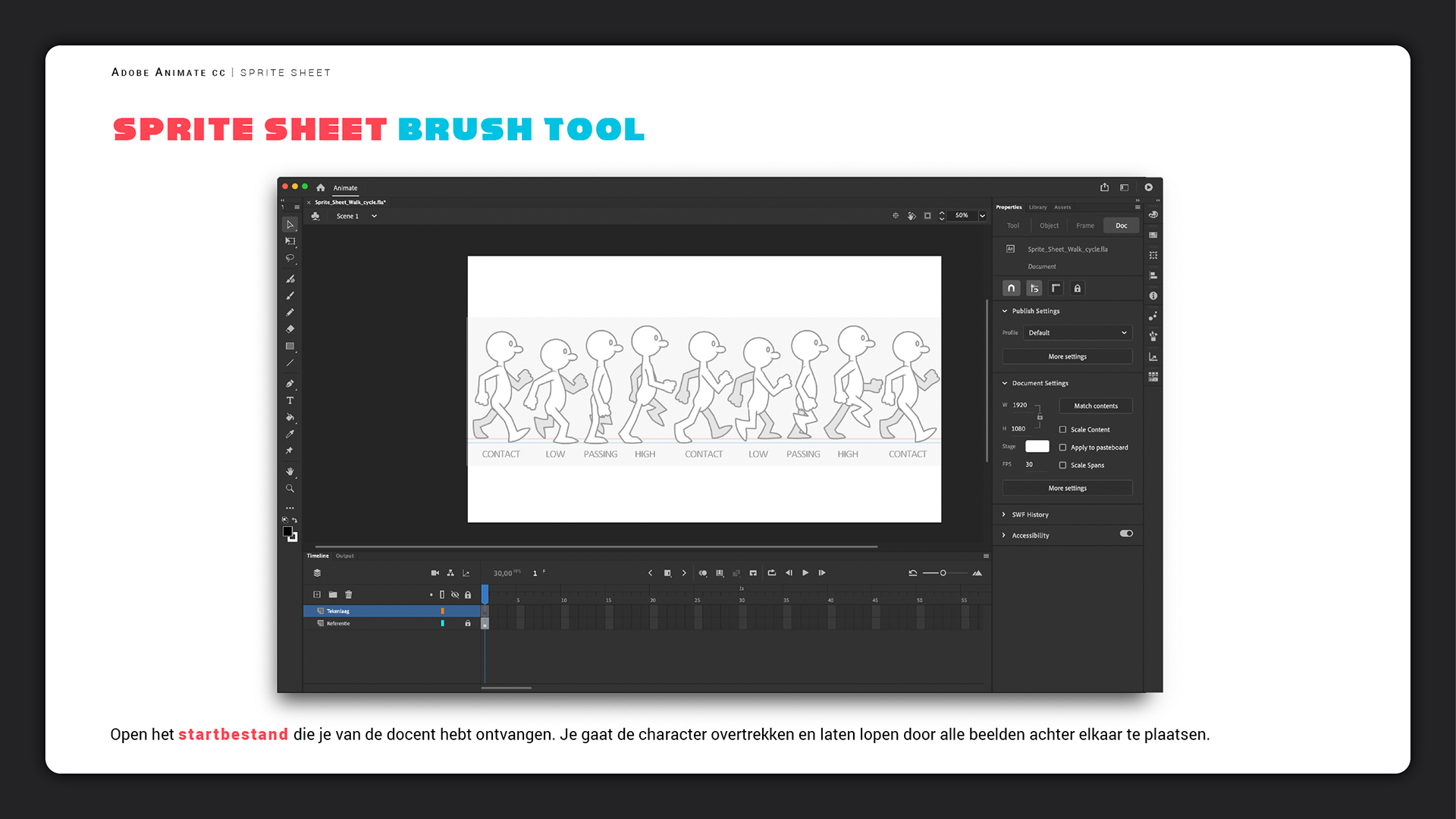
Task: Play the timeline animation
Action: 805,573
